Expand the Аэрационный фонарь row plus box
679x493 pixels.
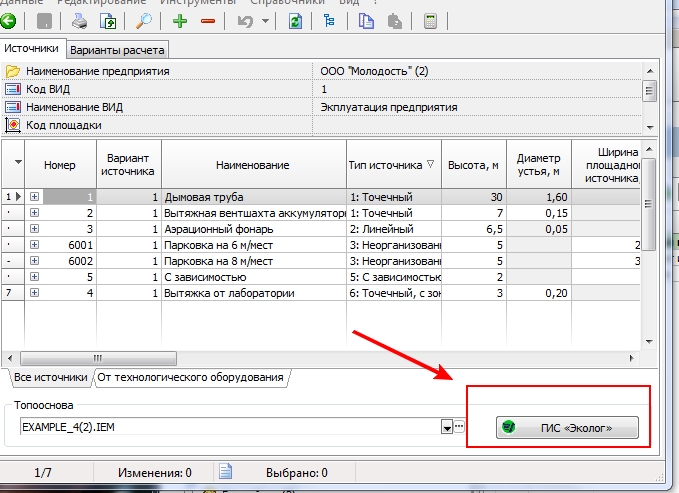pyautogui.click(x=35, y=229)
